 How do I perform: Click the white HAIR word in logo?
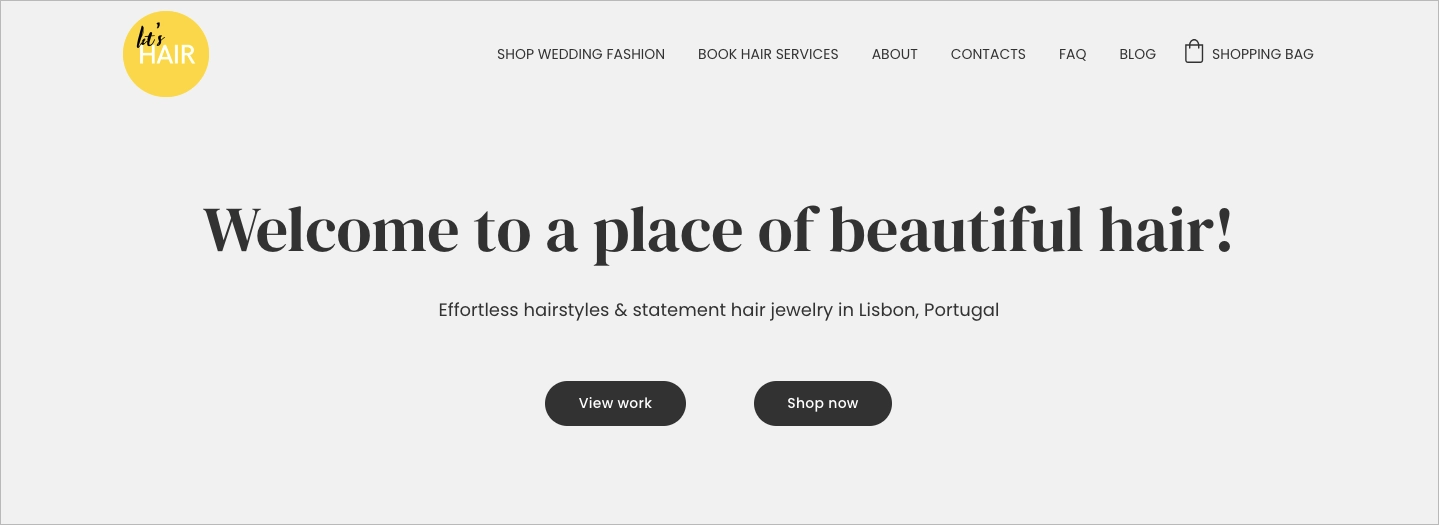coord(167,56)
